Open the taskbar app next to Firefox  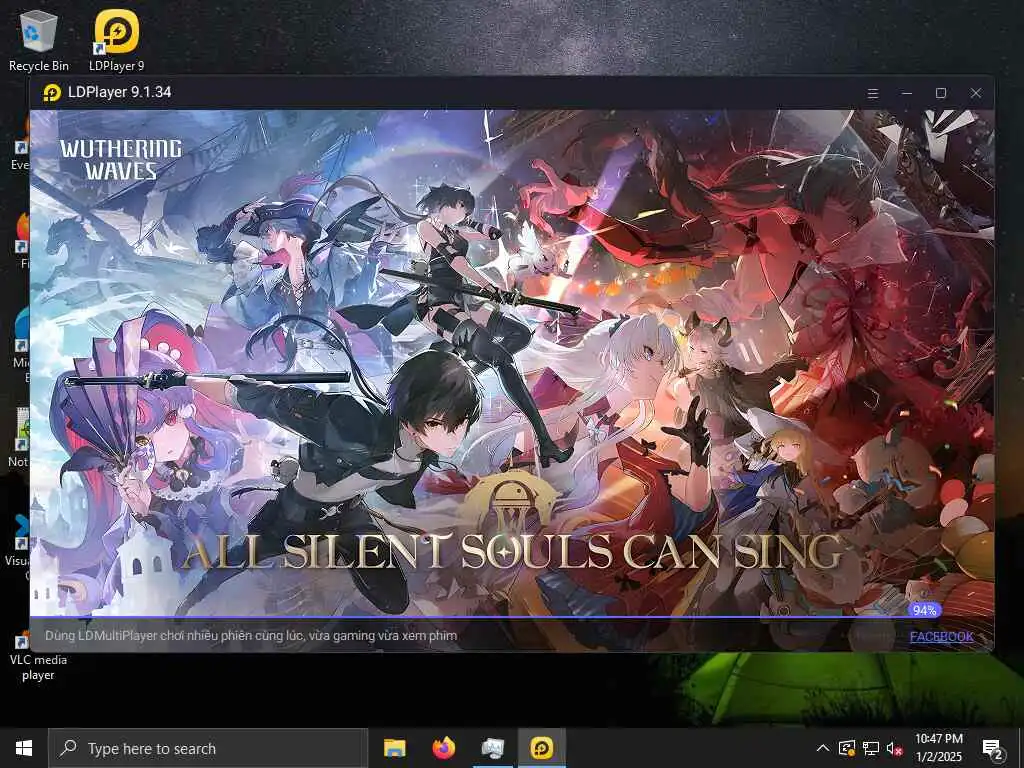[x=492, y=748]
